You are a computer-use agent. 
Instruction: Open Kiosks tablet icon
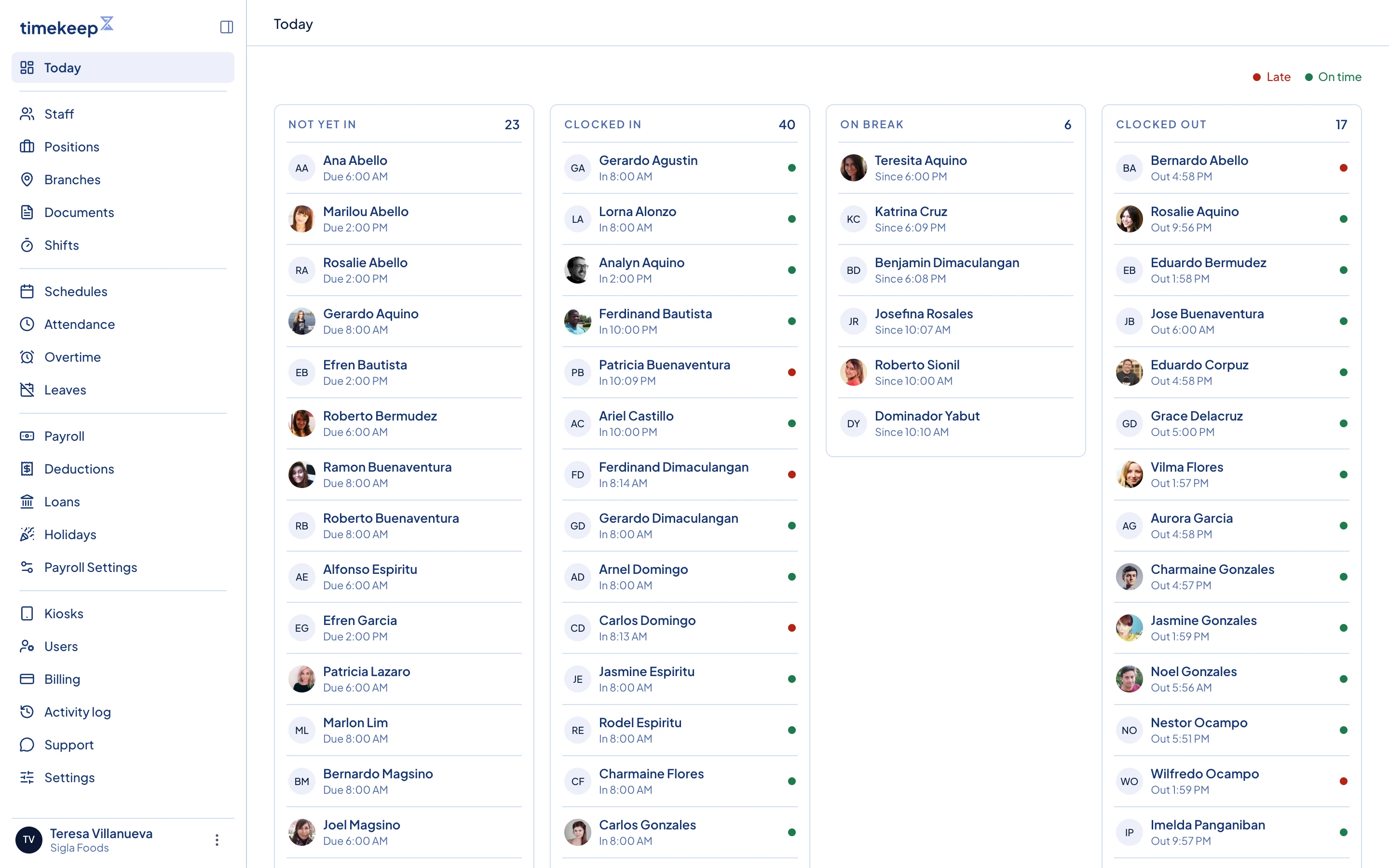point(27,613)
